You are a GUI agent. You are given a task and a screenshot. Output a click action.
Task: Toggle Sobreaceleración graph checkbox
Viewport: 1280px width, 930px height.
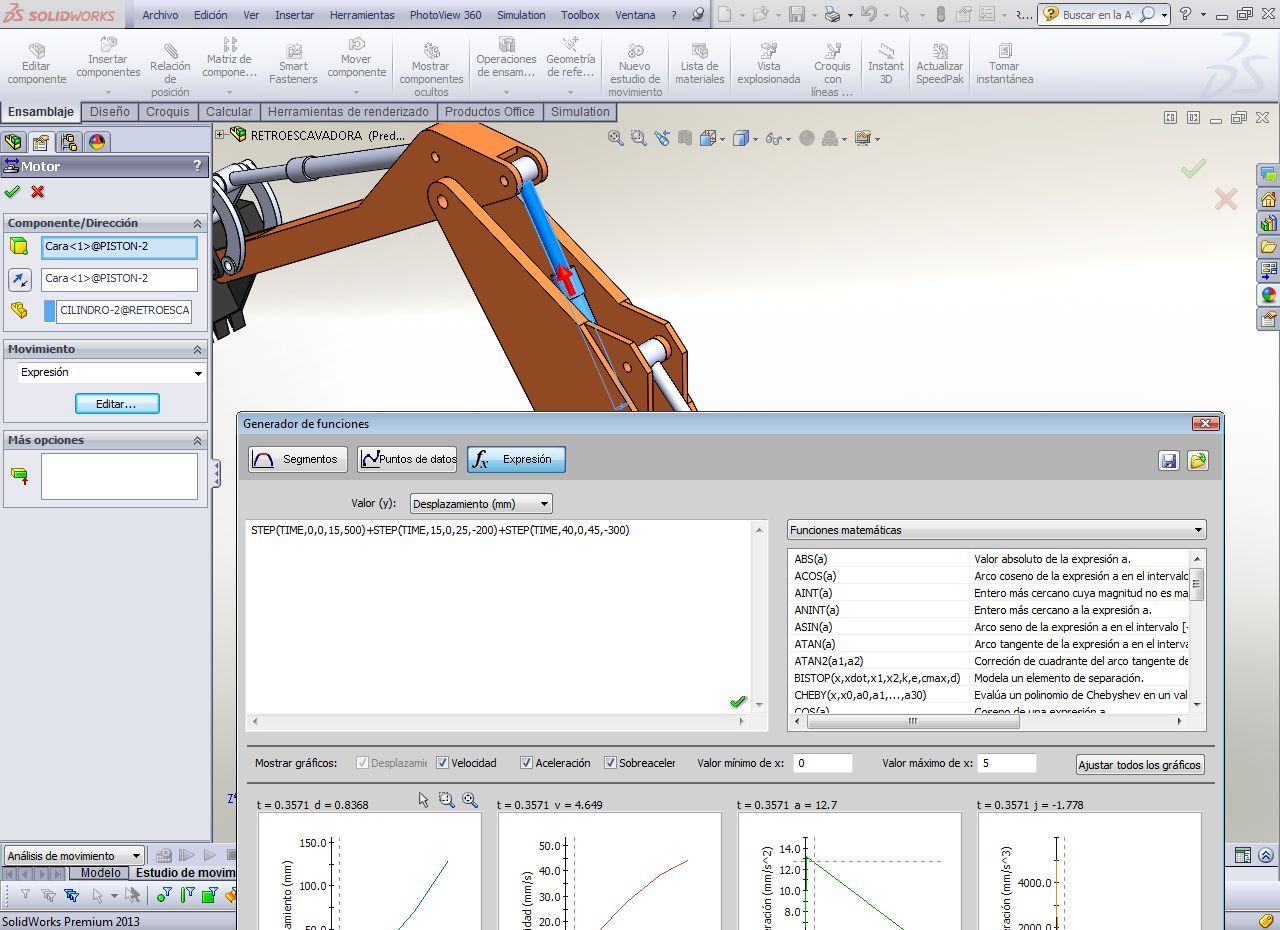tap(611, 763)
